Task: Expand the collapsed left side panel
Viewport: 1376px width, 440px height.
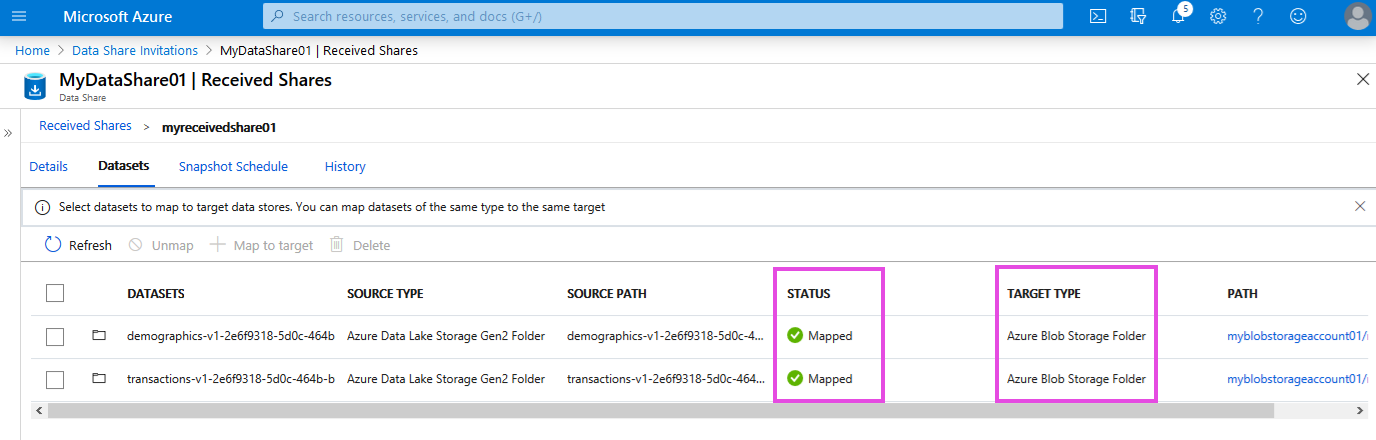Action: click(x=9, y=133)
